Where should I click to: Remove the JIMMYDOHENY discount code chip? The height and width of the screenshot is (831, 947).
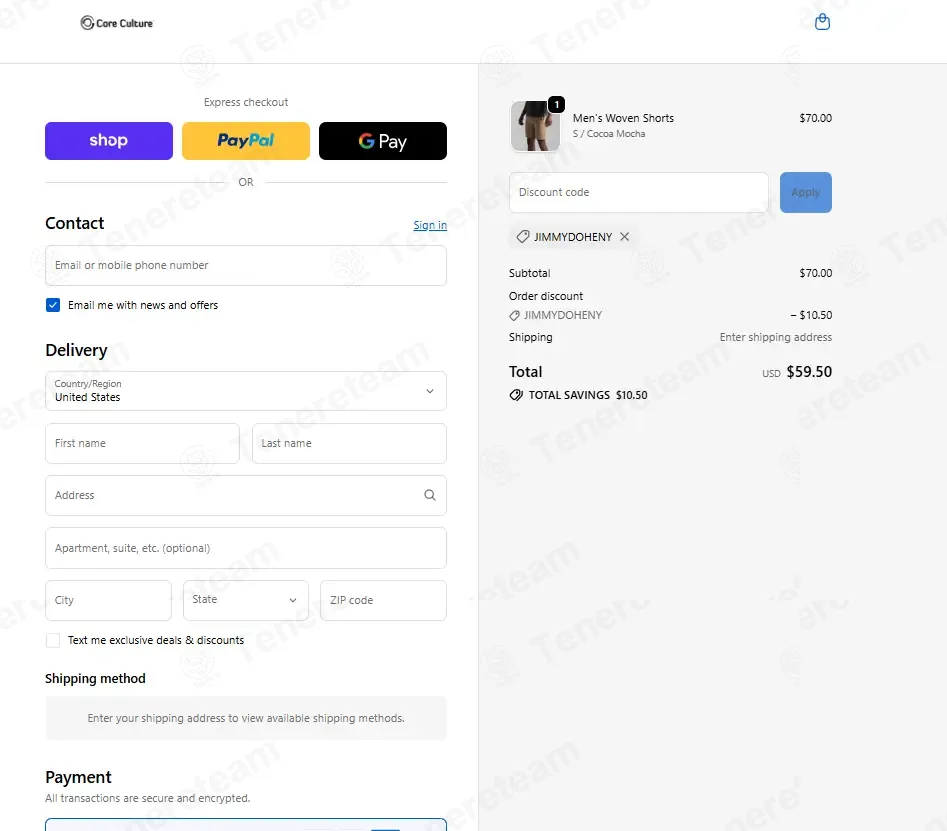(x=624, y=237)
